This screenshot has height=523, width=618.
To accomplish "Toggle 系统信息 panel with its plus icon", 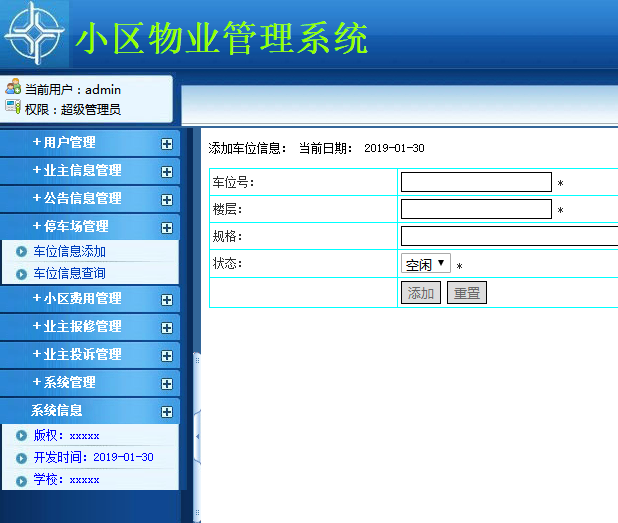I will (x=167, y=412).
